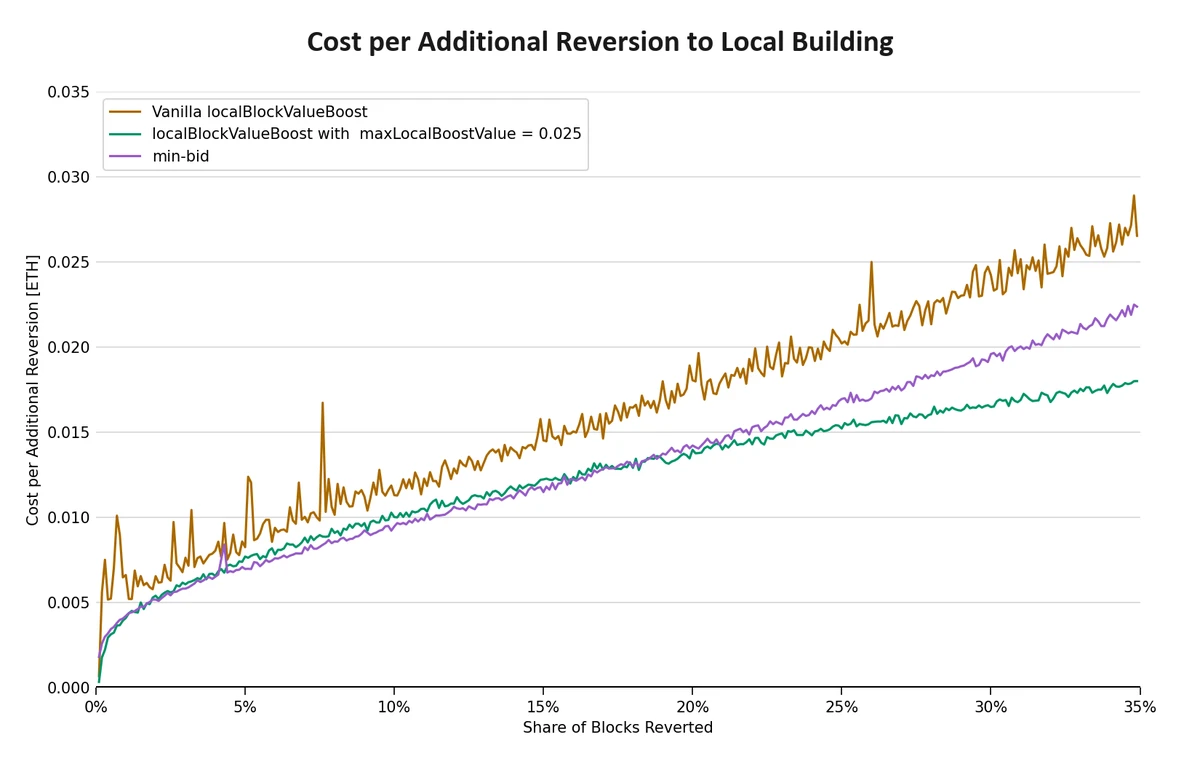The height and width of the screenshot is (764, 1200).
Task: Select the 0.035 y-axis value
Action: [67, 91]
